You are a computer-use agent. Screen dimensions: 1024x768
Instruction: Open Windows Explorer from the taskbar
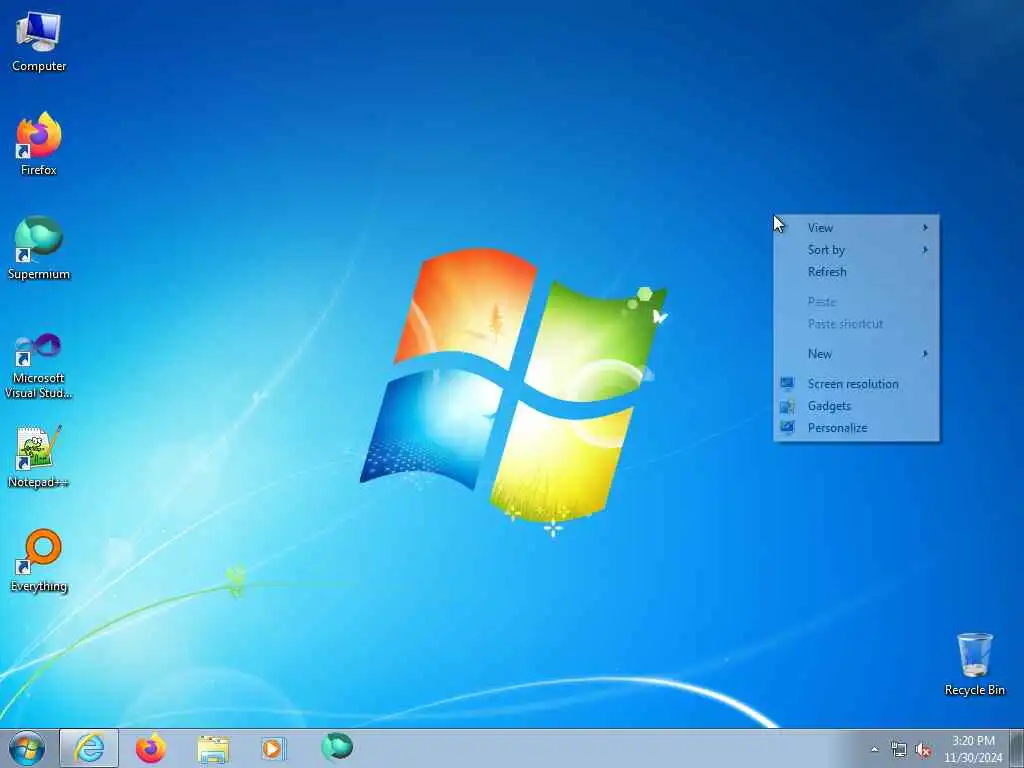(213, 749)
